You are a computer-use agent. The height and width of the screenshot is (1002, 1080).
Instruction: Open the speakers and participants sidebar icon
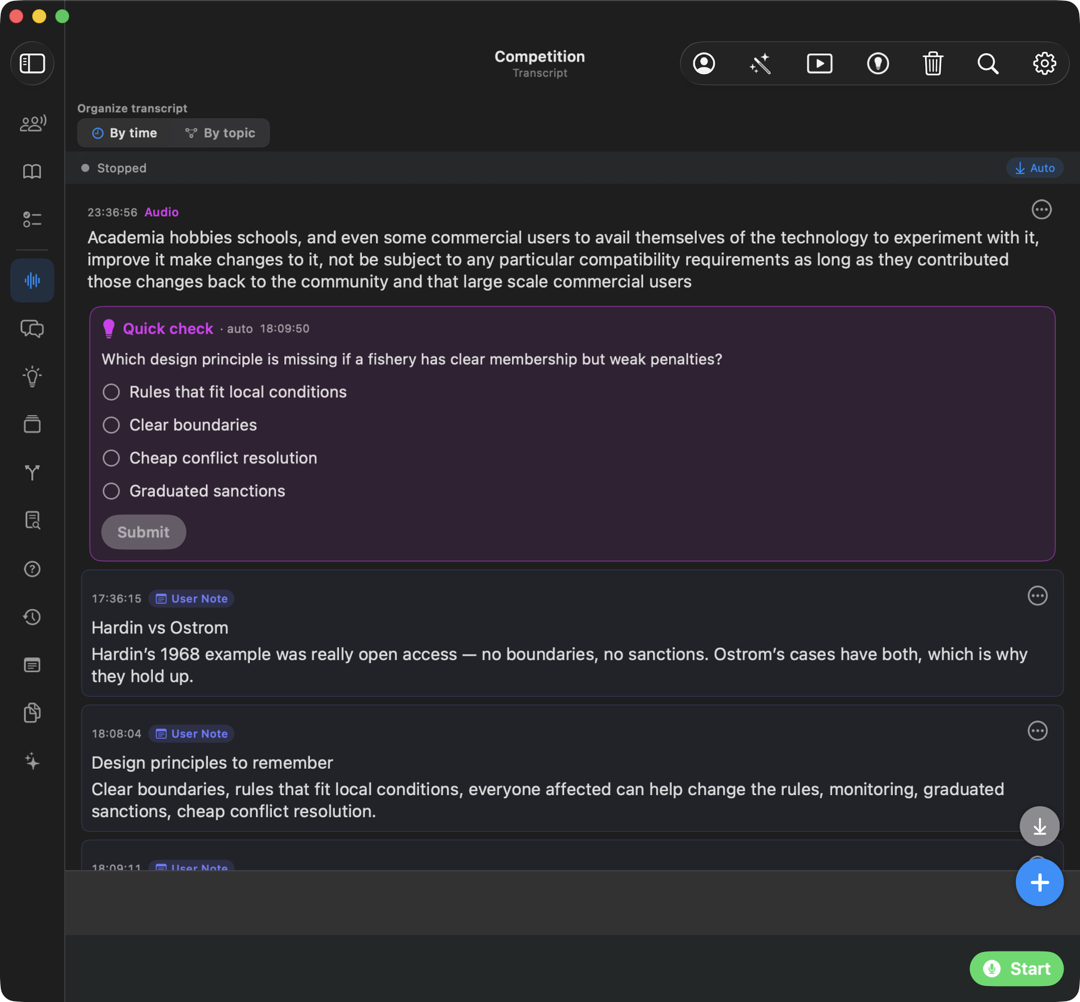point(32,123)
